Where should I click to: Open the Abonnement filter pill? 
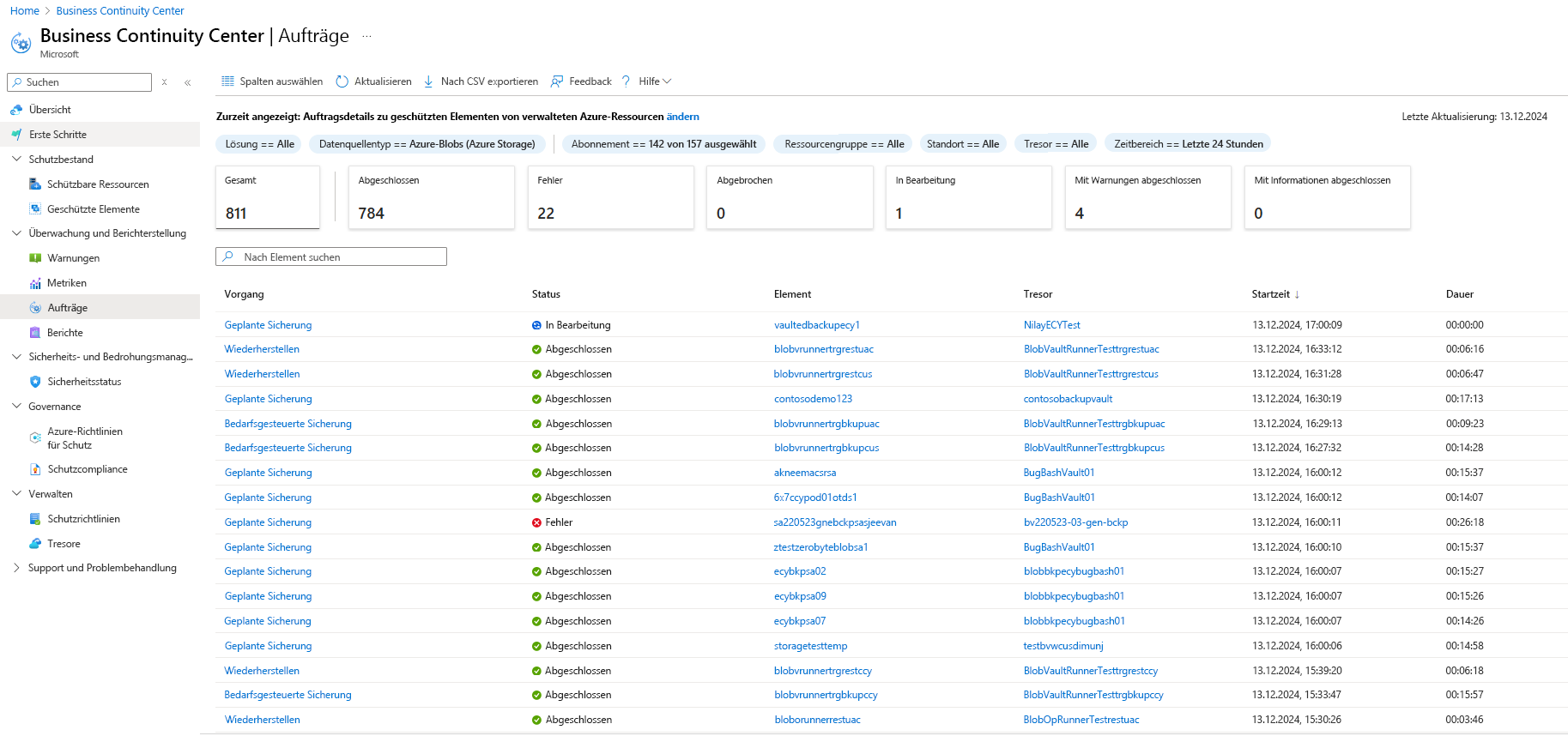pyautogui.click(x=663, y=144)
